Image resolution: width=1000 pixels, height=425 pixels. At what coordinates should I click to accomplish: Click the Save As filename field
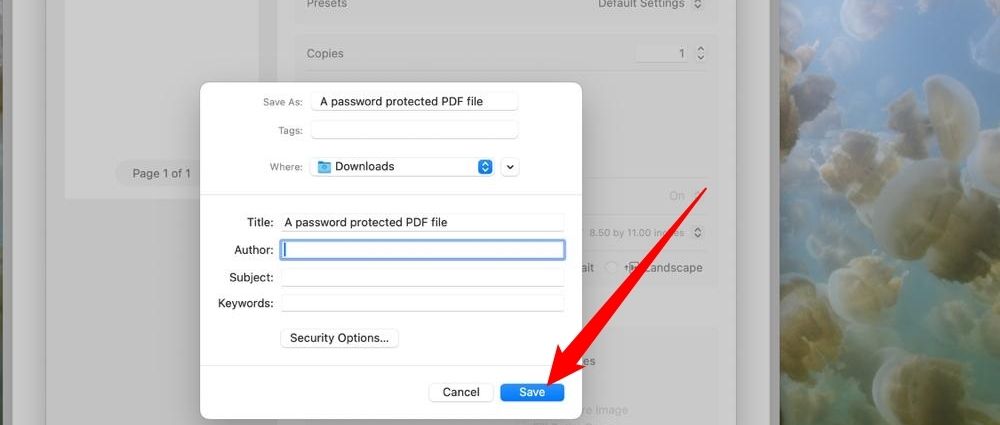[x=415, y=101]
